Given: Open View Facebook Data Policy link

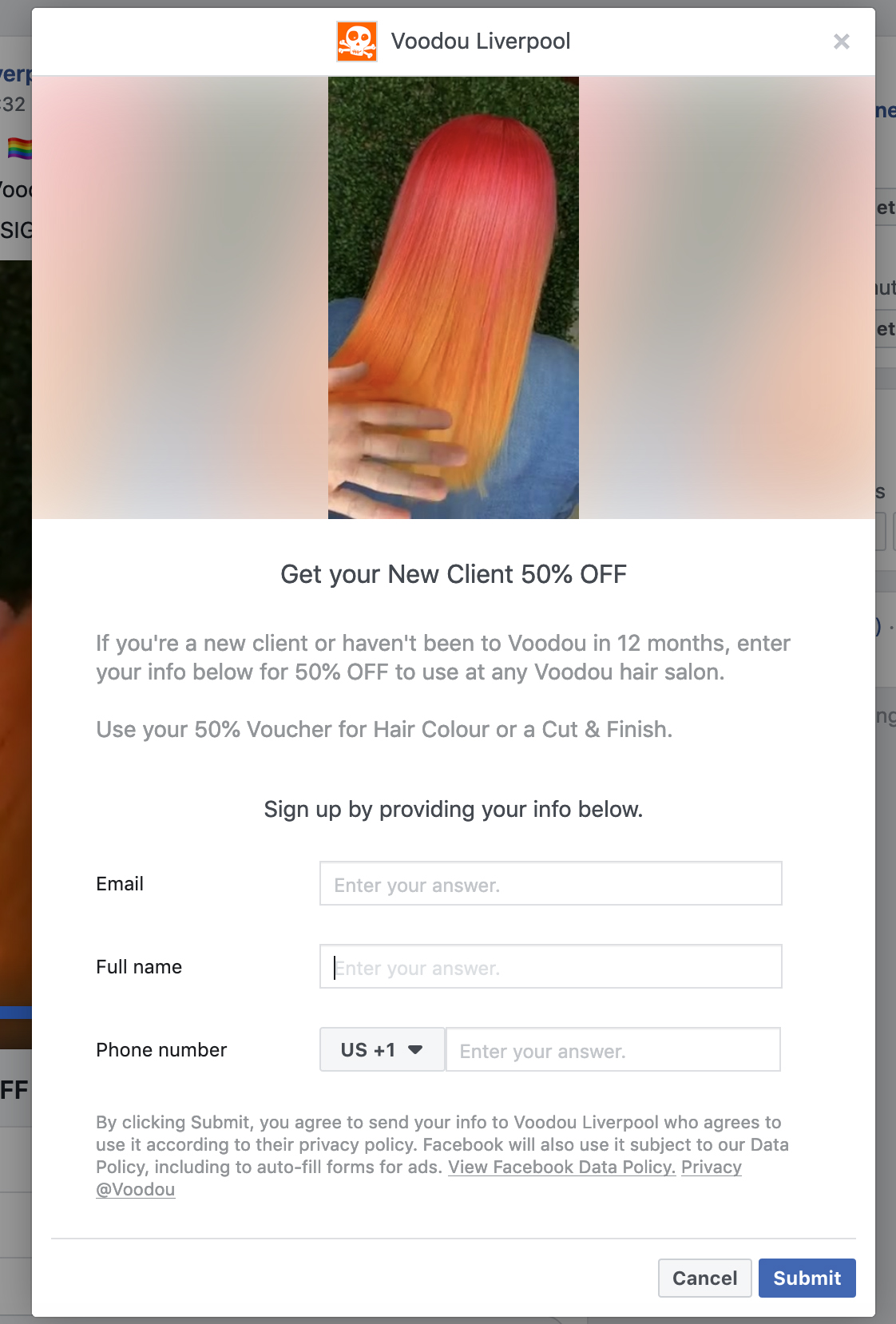Looking at the screenshot, I should [x=562, y=1167].
